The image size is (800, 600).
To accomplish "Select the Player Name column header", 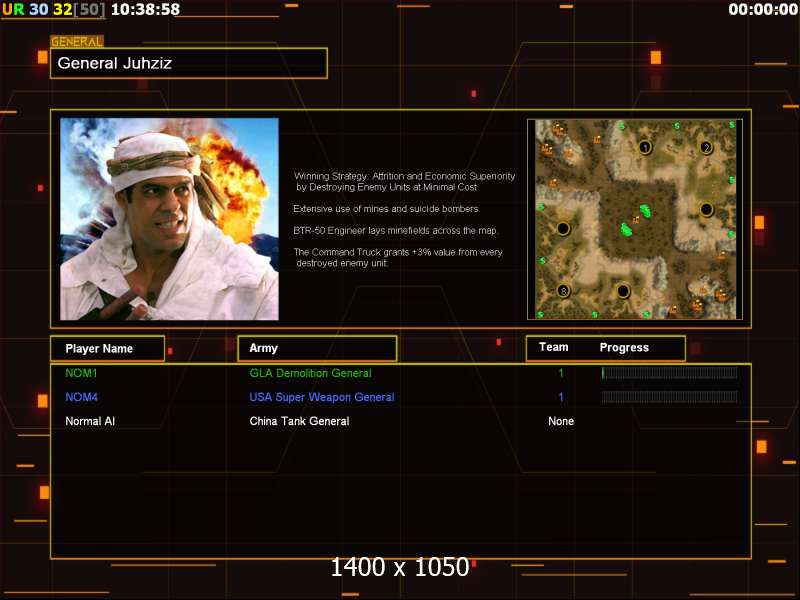I will (108, 348).
